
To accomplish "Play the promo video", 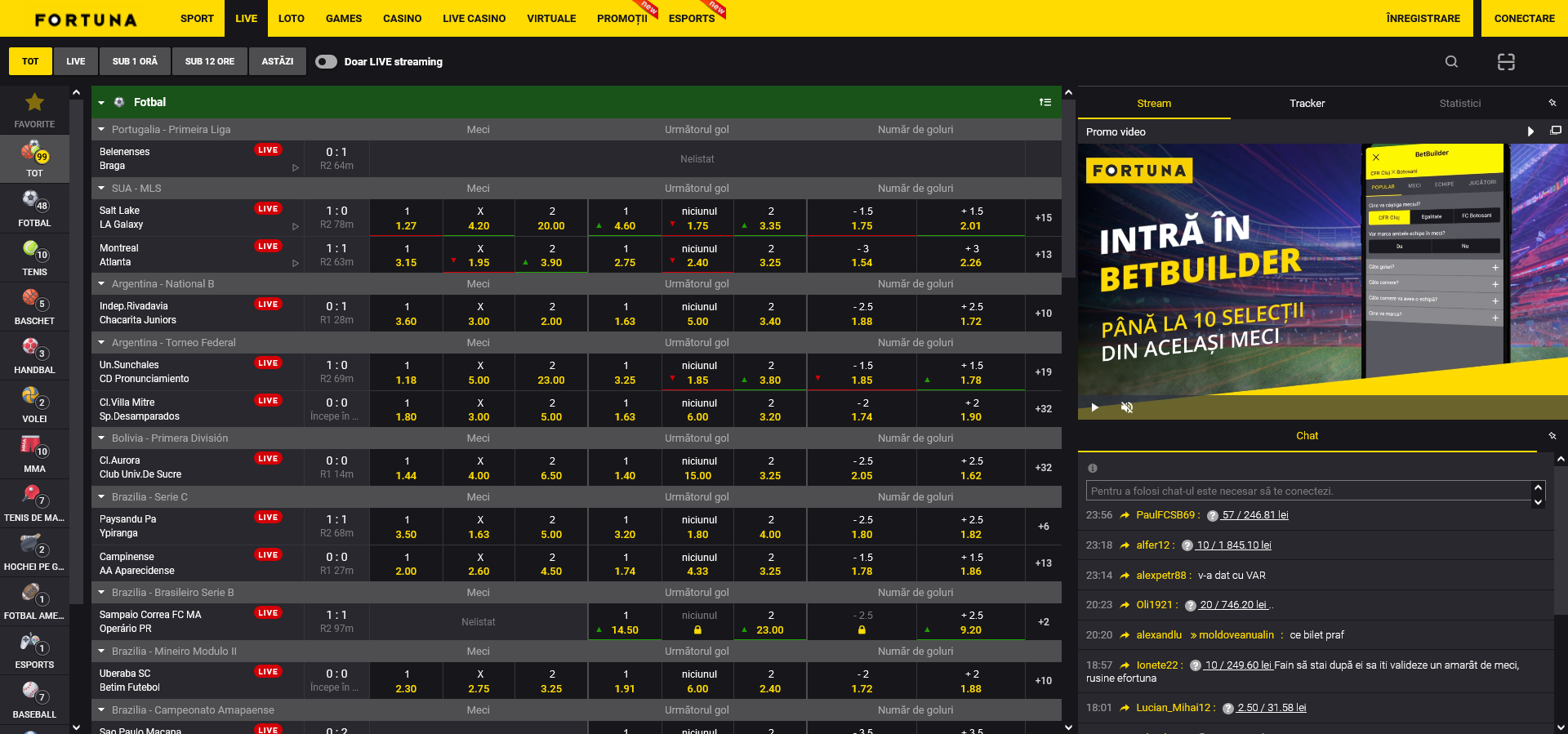I will 1095,407.
